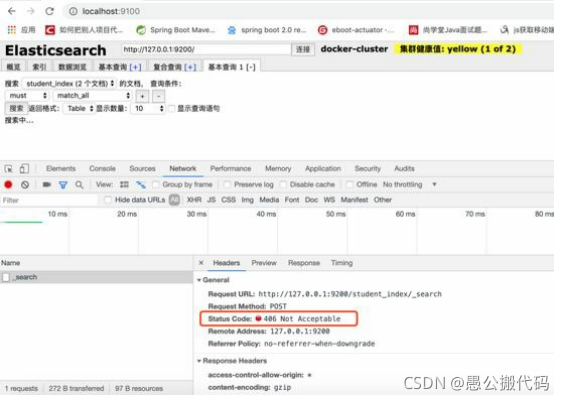Clear the network log
Viewport: 564px width, 400px height.
point(25,185)
